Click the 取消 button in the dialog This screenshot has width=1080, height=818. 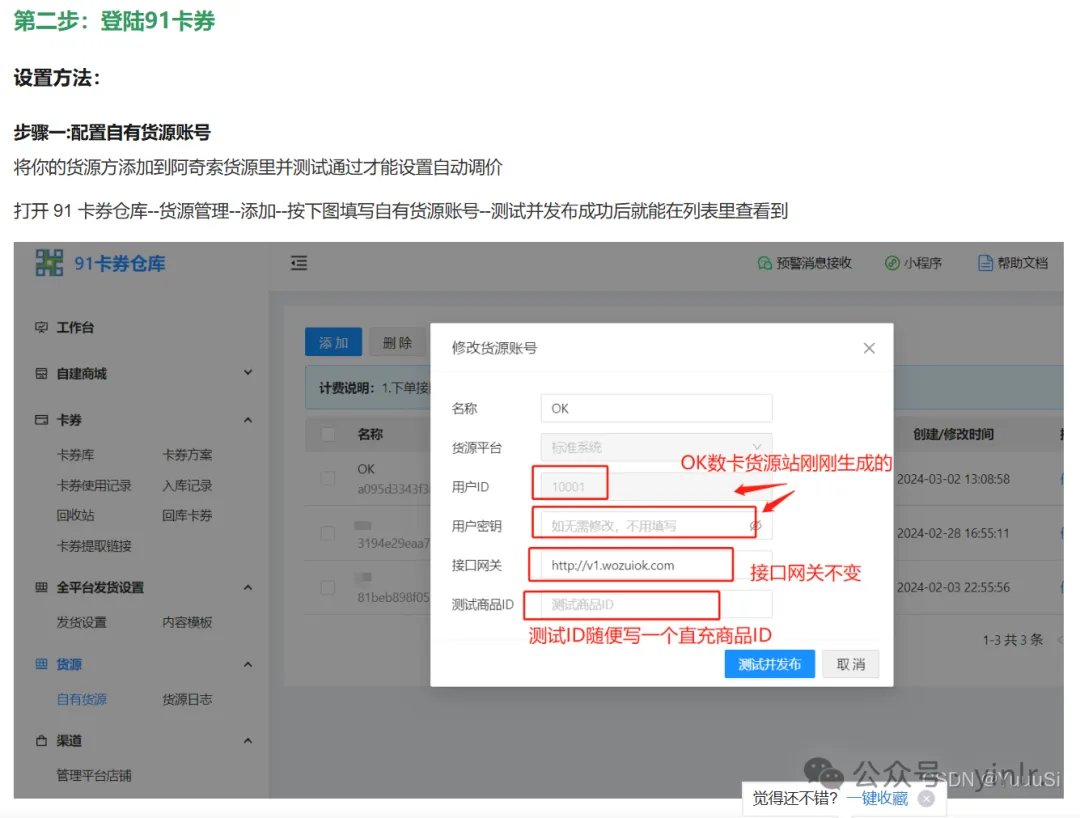click(851, 664)
